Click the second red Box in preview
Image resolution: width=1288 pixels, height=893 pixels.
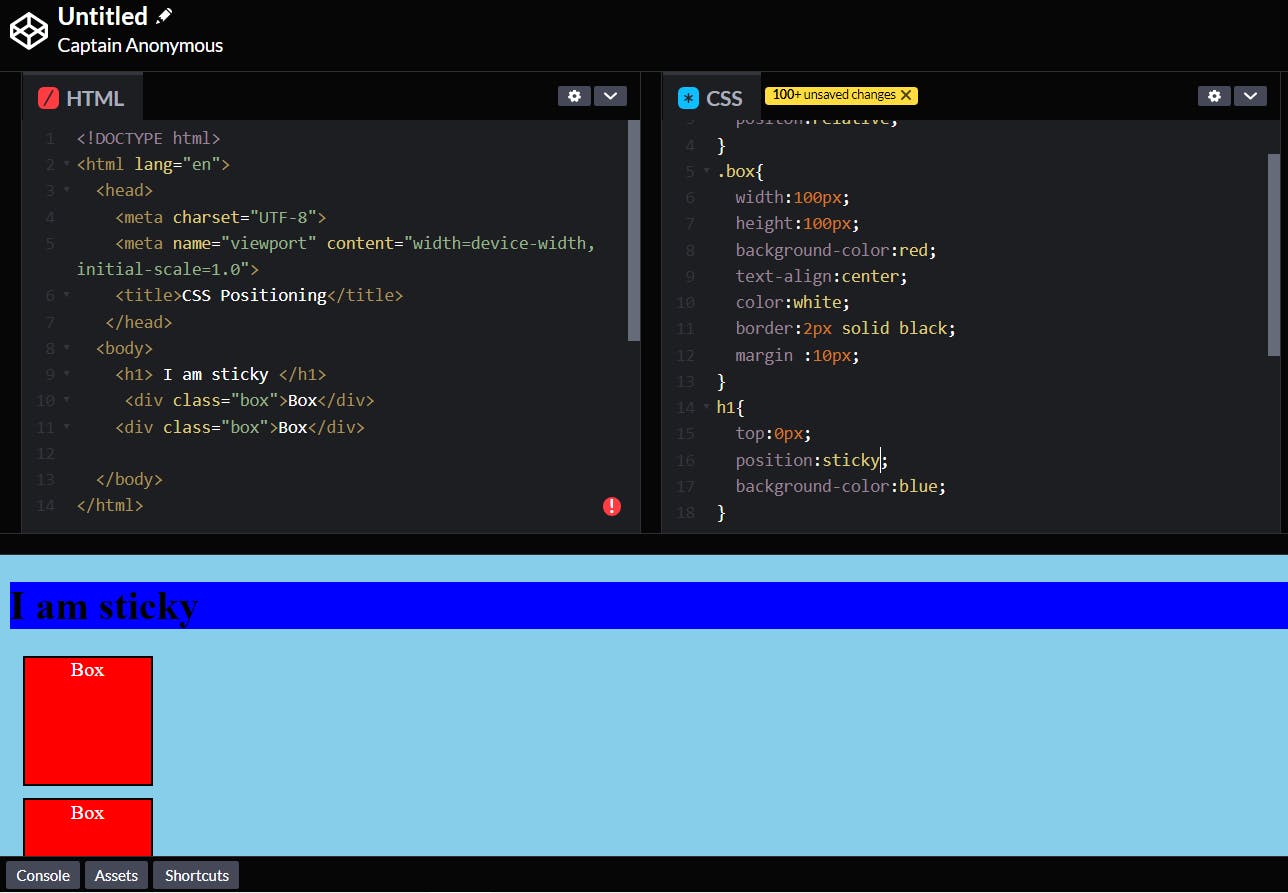(88, 827)
